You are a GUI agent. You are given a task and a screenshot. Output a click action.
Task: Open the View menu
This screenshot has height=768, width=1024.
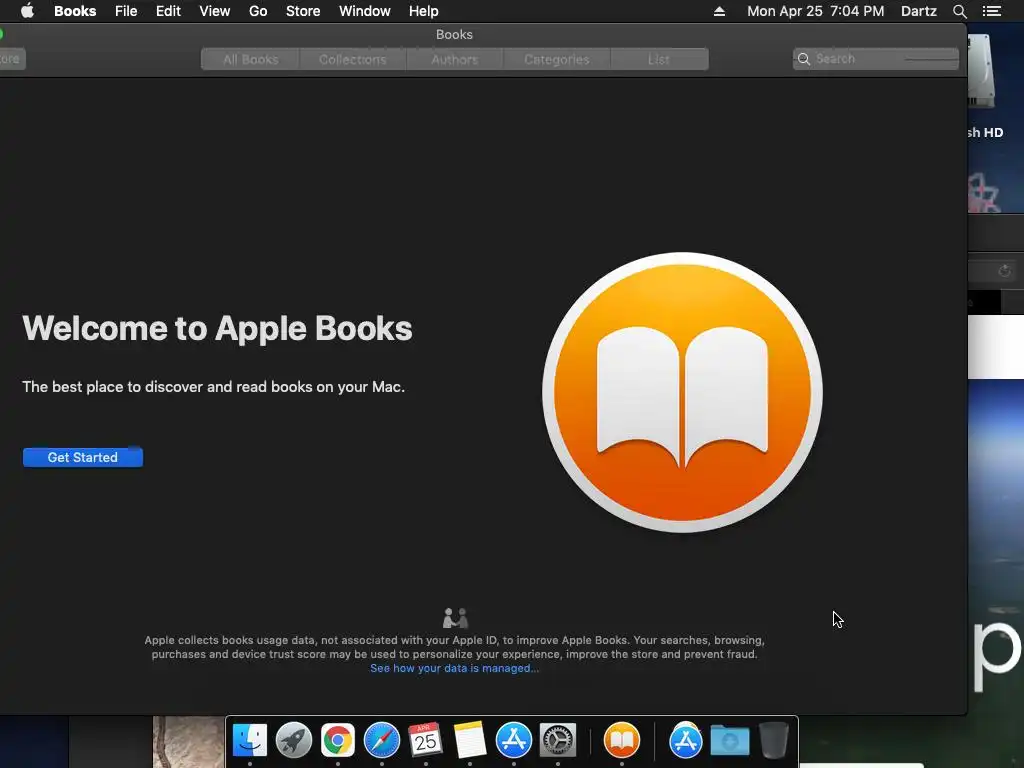(x=215, y=11)
